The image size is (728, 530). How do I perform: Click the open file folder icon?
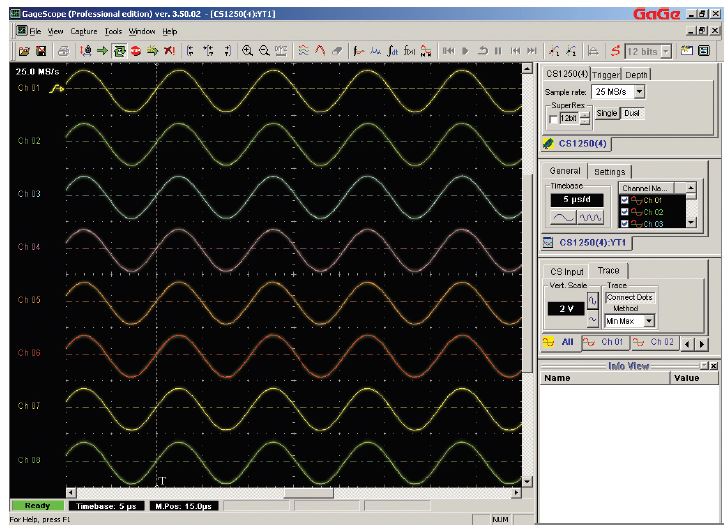click(x=22, y=49)
